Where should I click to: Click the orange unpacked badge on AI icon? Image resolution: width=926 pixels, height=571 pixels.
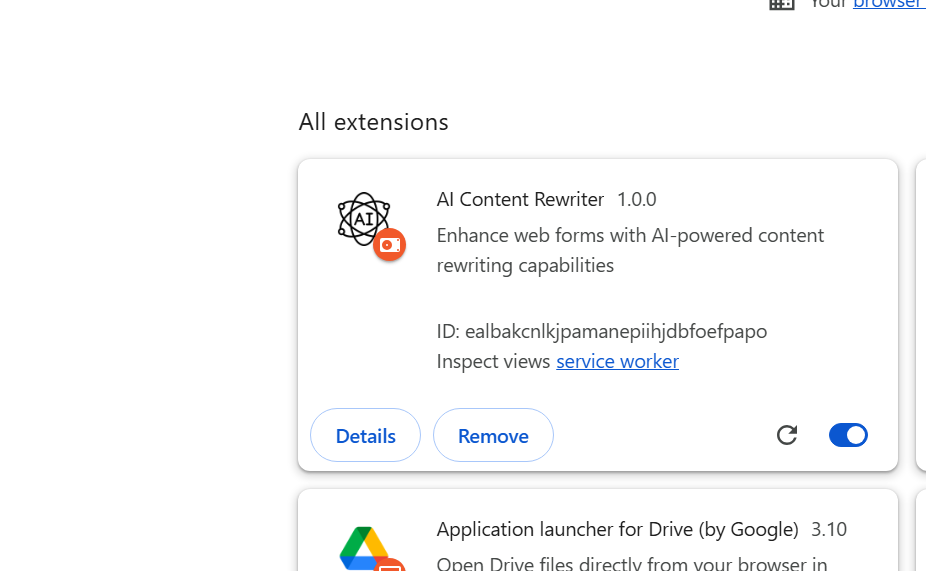pyautogui.click(x=389, y=245)
